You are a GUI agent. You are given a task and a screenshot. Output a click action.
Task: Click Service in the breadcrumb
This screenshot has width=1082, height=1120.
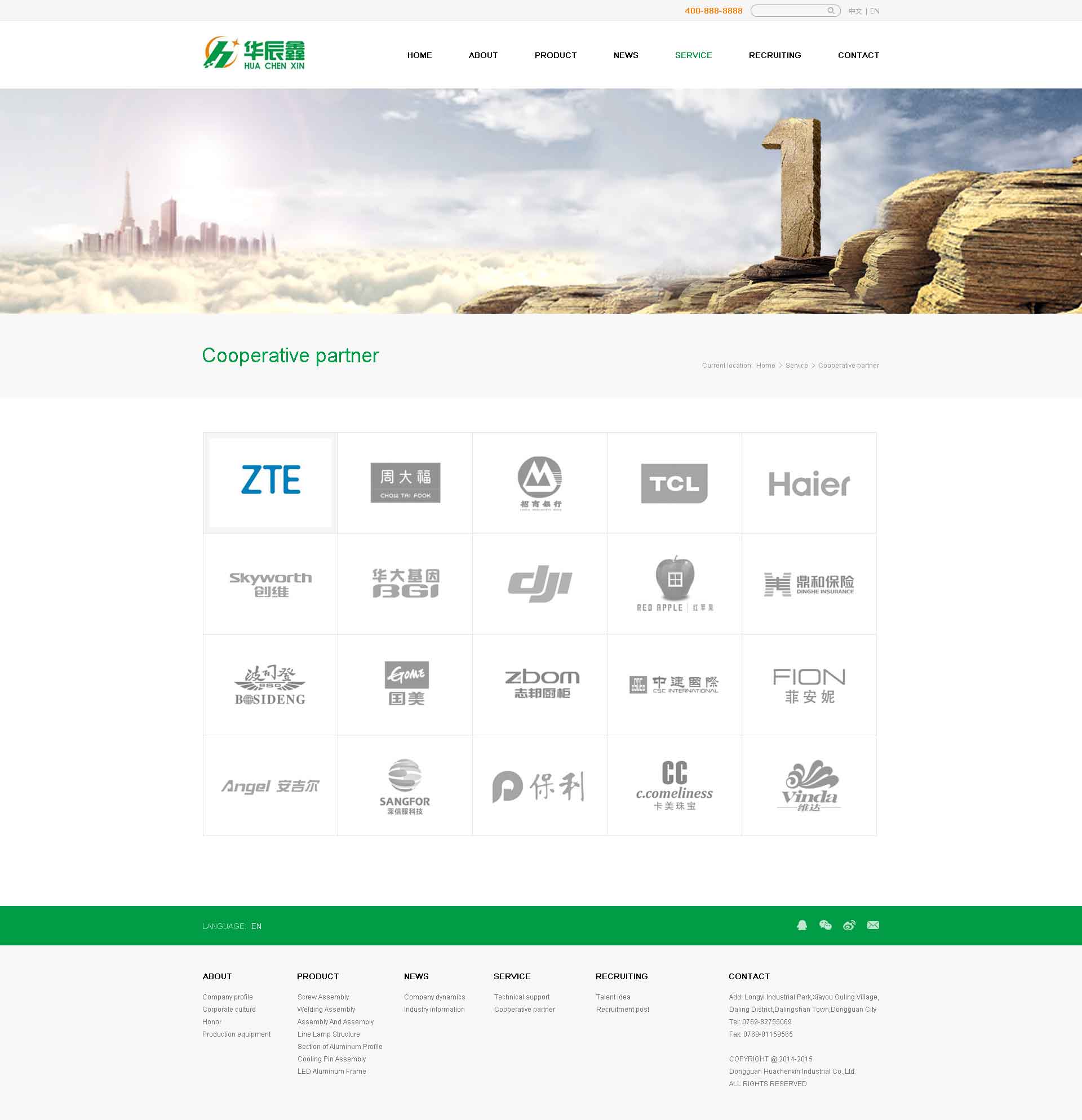point(796,366)
